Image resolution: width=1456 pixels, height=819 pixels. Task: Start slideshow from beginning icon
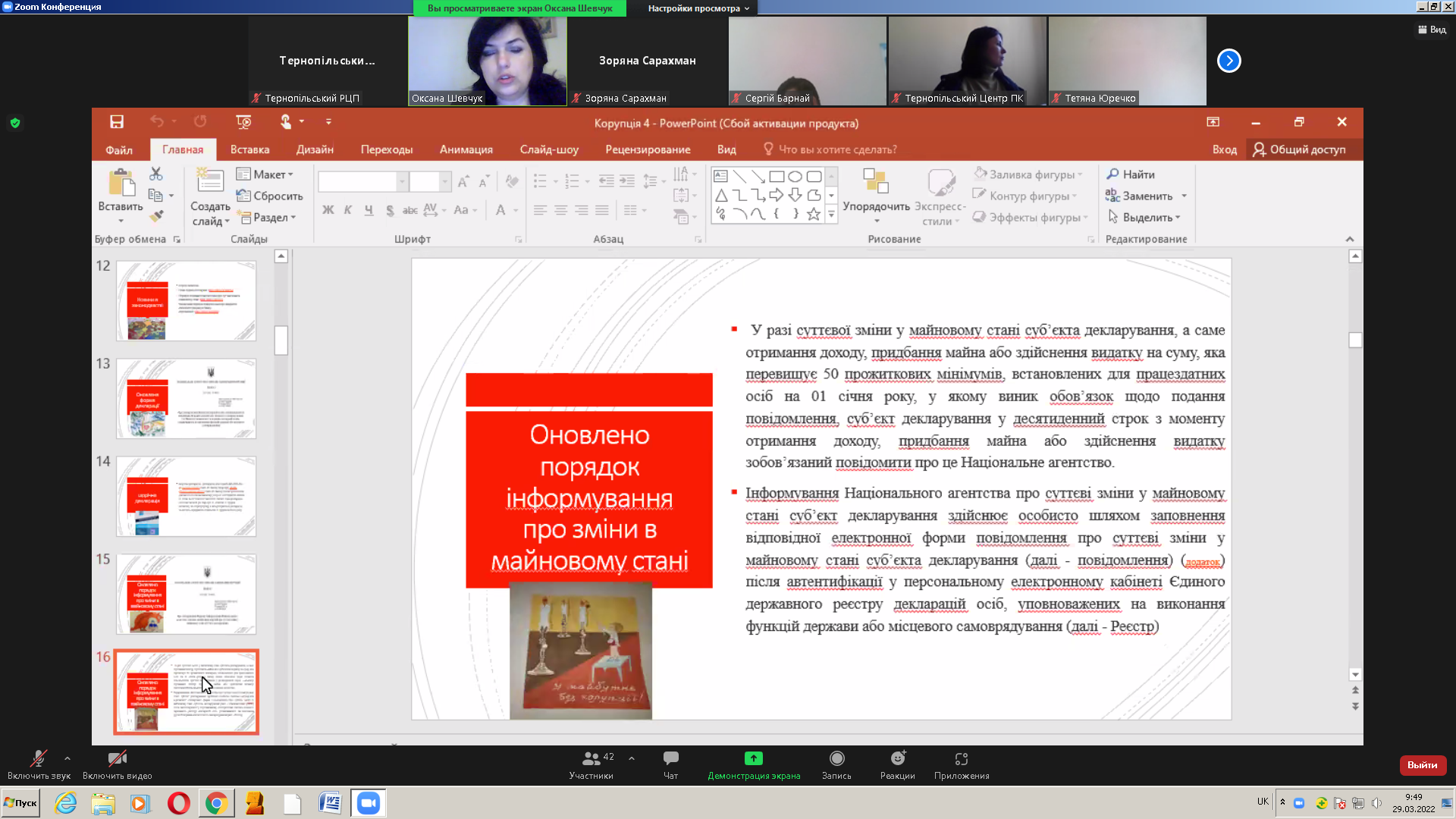pos(243,121)
